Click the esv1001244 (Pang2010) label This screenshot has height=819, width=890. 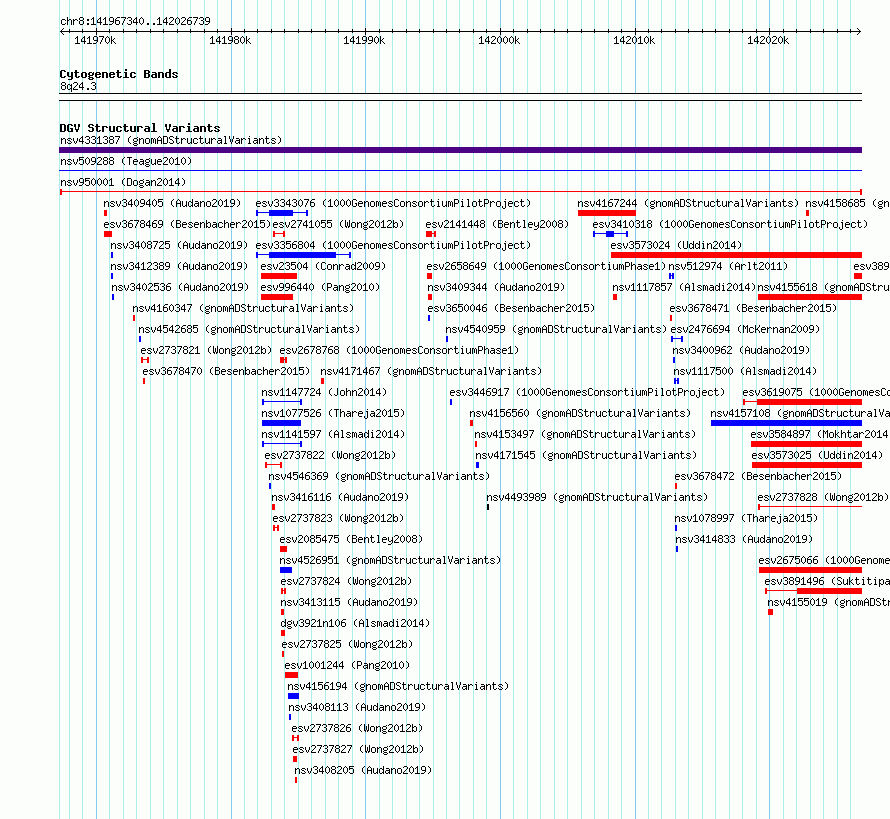pyautogui.click(x=347, y=665)
